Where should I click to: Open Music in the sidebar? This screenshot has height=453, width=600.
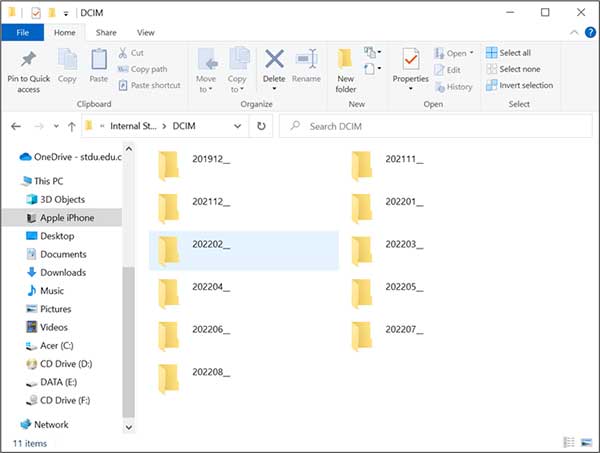(45, 291)
